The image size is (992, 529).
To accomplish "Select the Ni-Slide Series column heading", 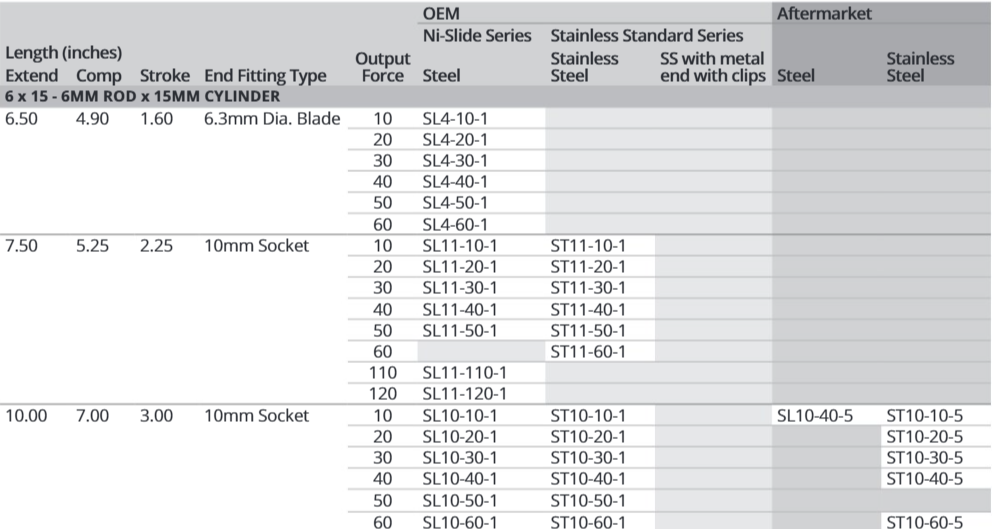I will (x=477, y=36).
